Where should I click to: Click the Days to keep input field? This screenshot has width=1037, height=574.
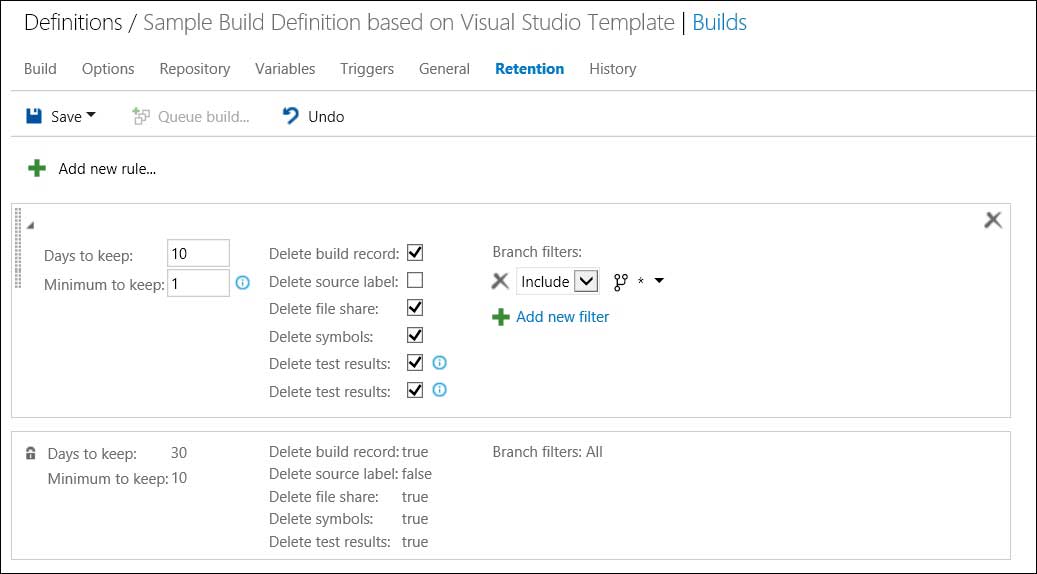click(199, 254)
